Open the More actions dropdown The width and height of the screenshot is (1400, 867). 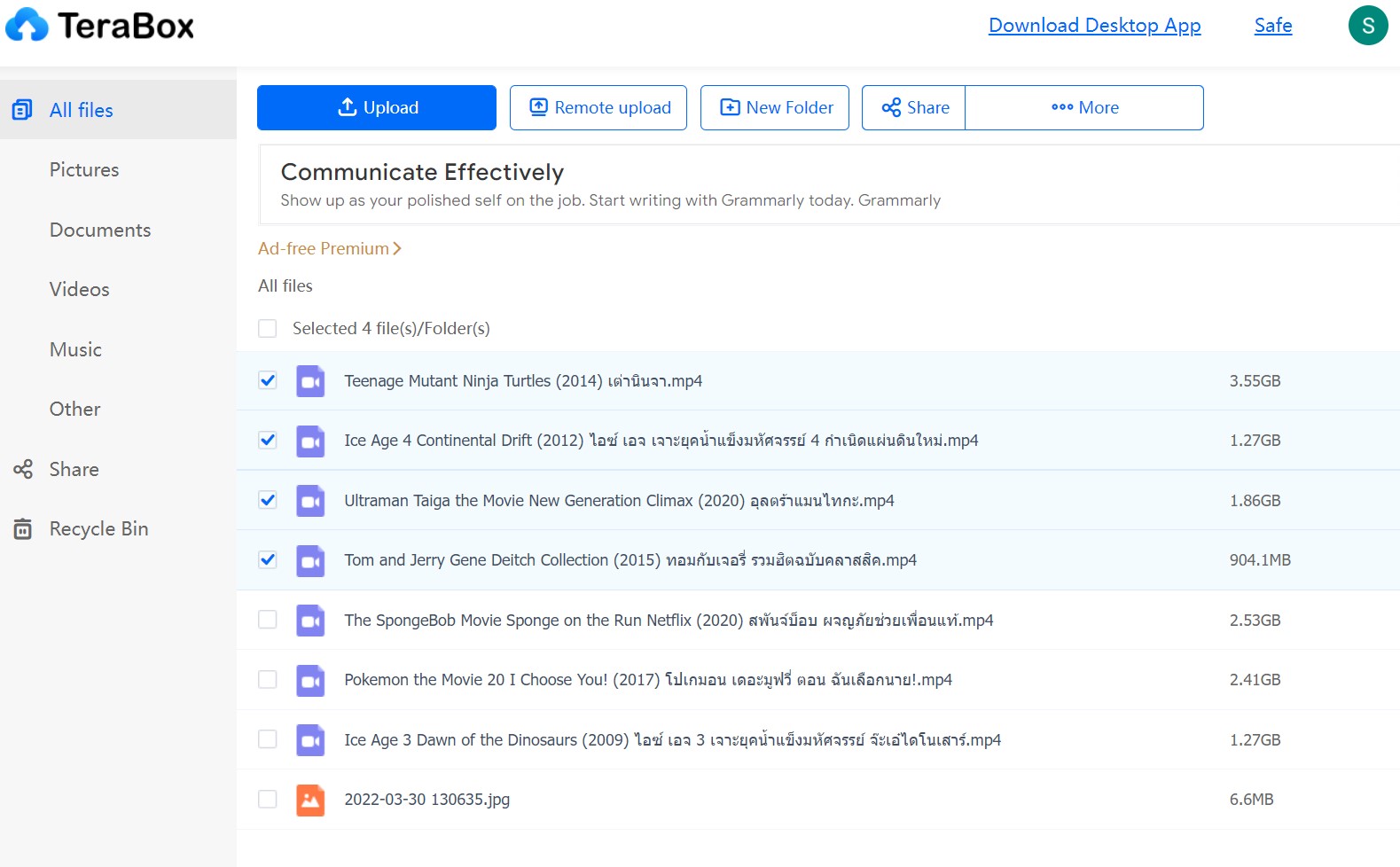1084,107
